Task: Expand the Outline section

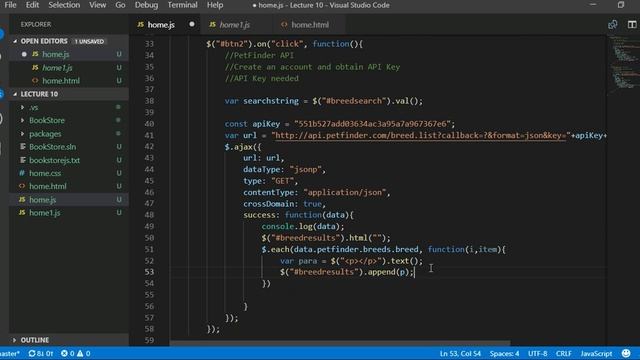Action: [x=15, y=340]
